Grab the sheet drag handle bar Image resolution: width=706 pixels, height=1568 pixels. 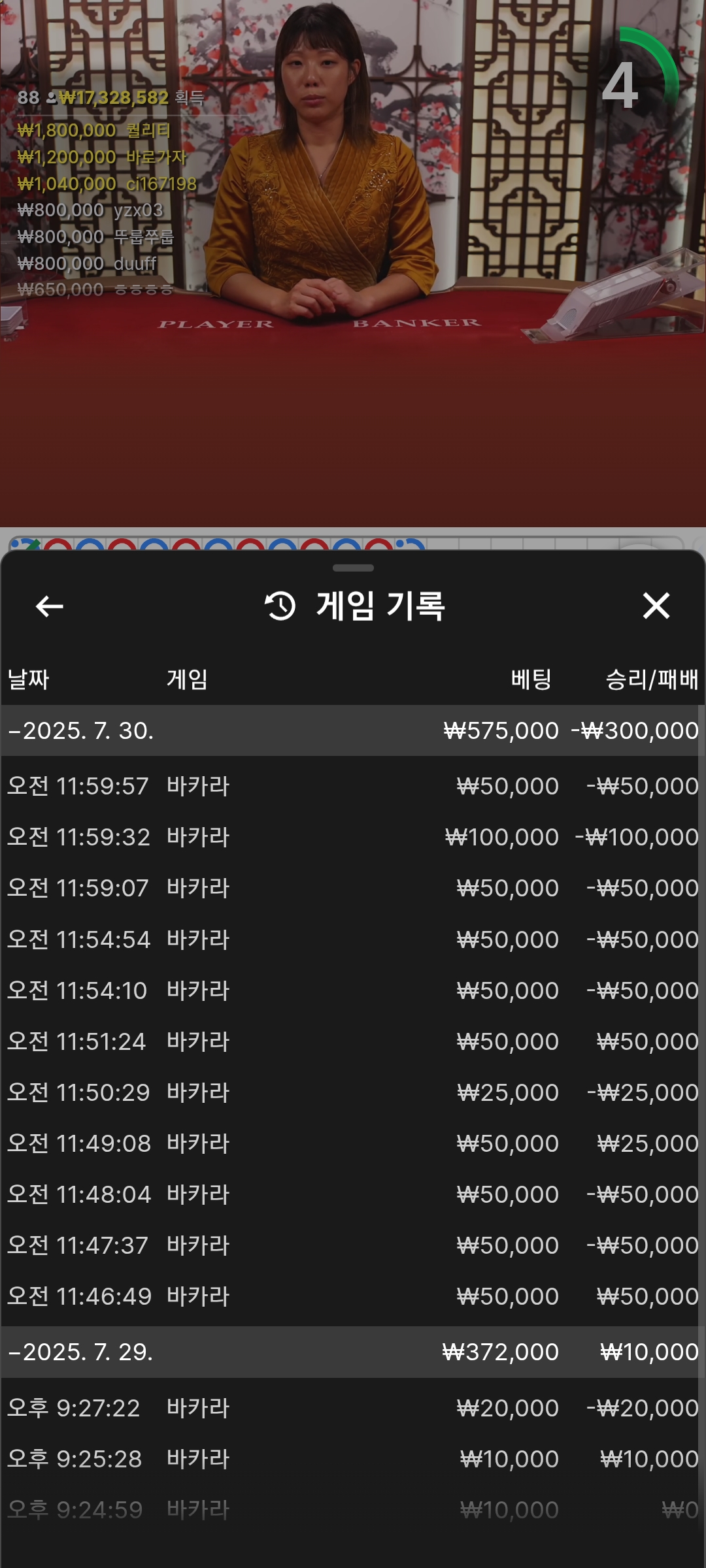coord(353,568)
